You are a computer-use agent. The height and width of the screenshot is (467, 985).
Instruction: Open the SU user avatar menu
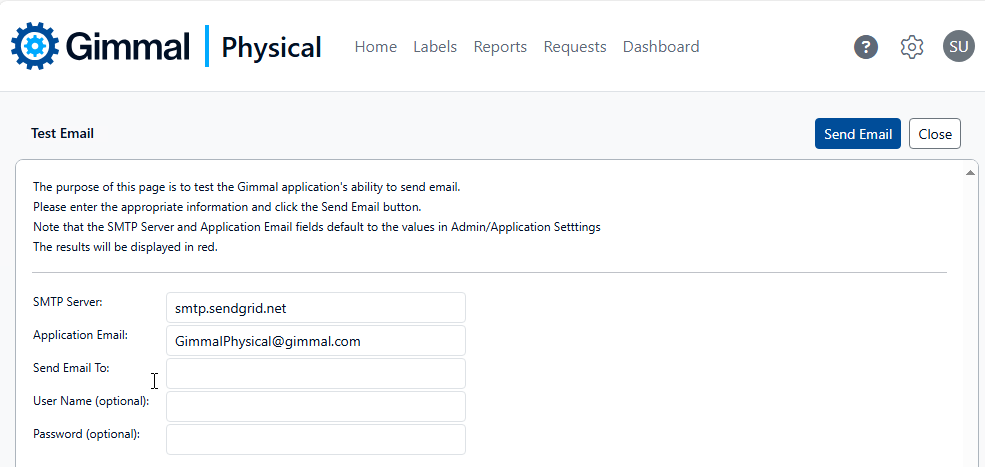[x=958, y=47]
